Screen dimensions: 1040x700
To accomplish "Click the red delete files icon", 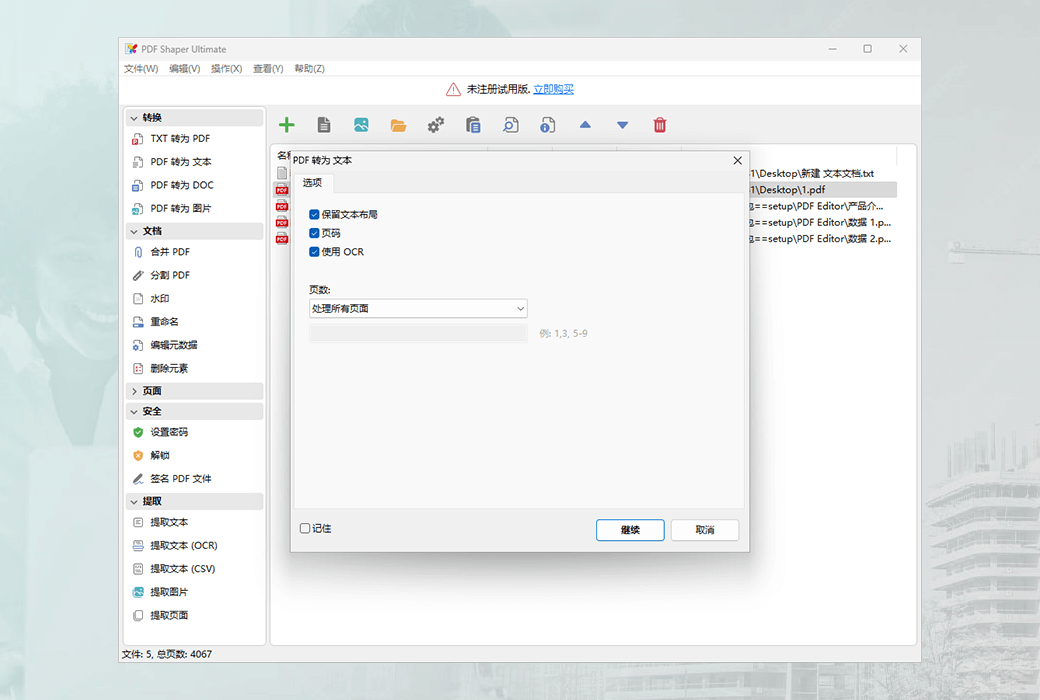I will coord(659,124).
